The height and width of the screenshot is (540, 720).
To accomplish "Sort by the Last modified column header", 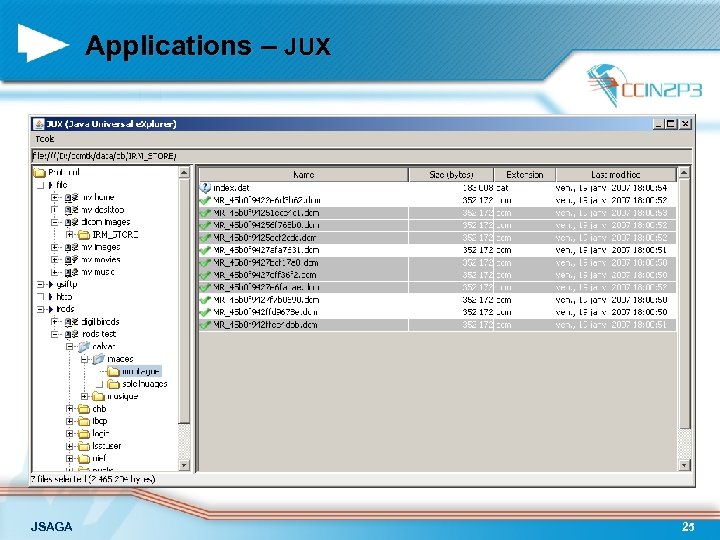I will tap(616, 174).
